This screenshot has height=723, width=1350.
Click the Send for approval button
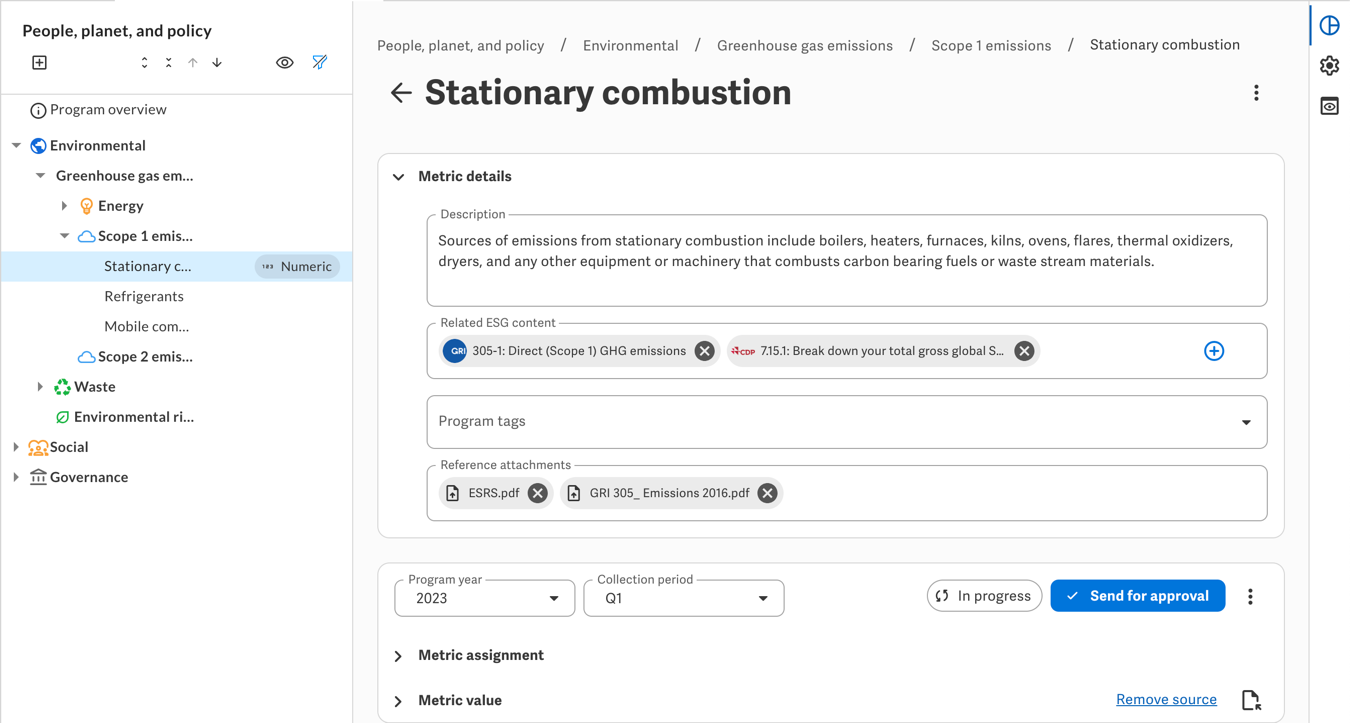click(1137, 595)
